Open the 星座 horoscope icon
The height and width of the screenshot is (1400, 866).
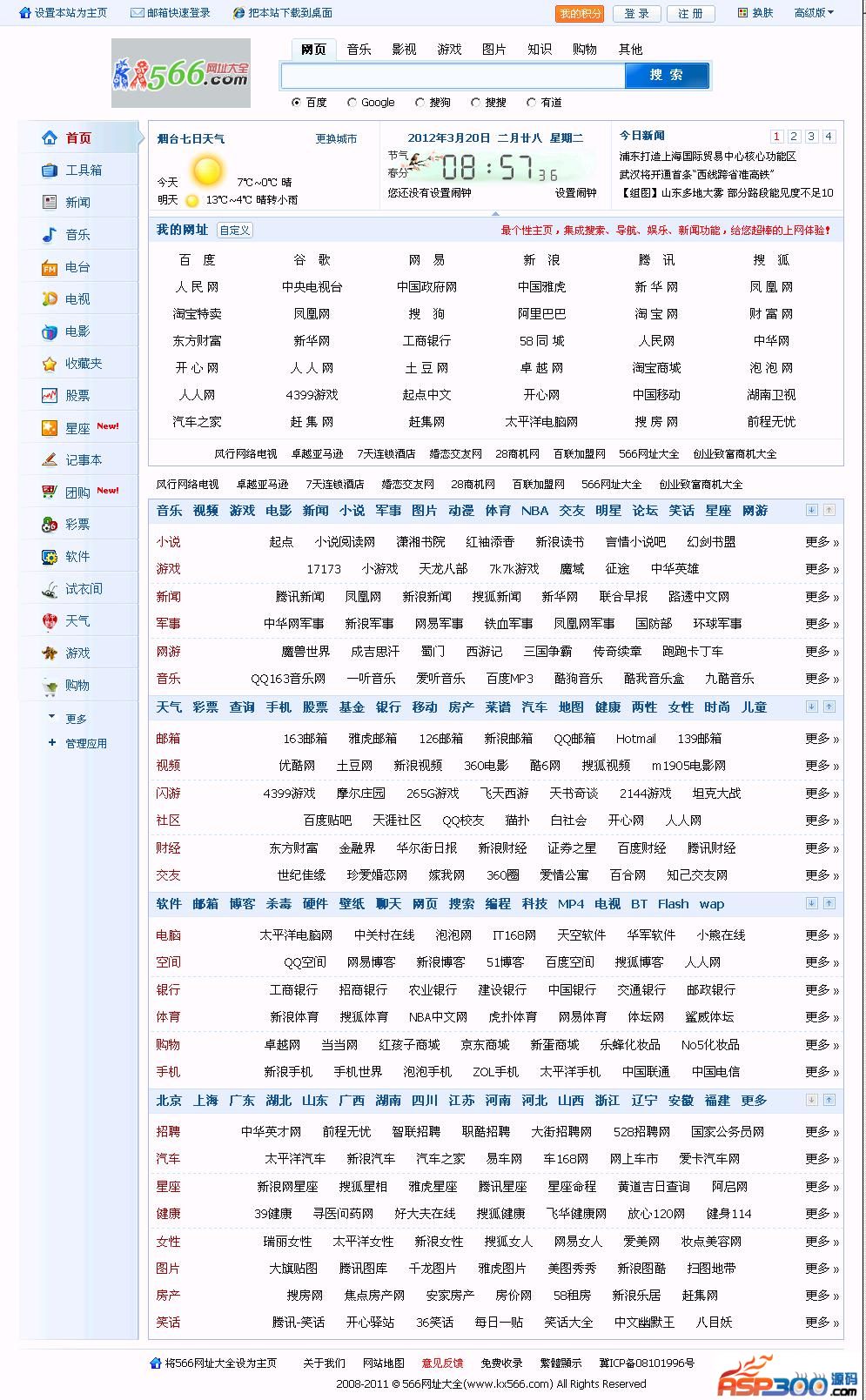pyautogui.click(x=50, y=428)
